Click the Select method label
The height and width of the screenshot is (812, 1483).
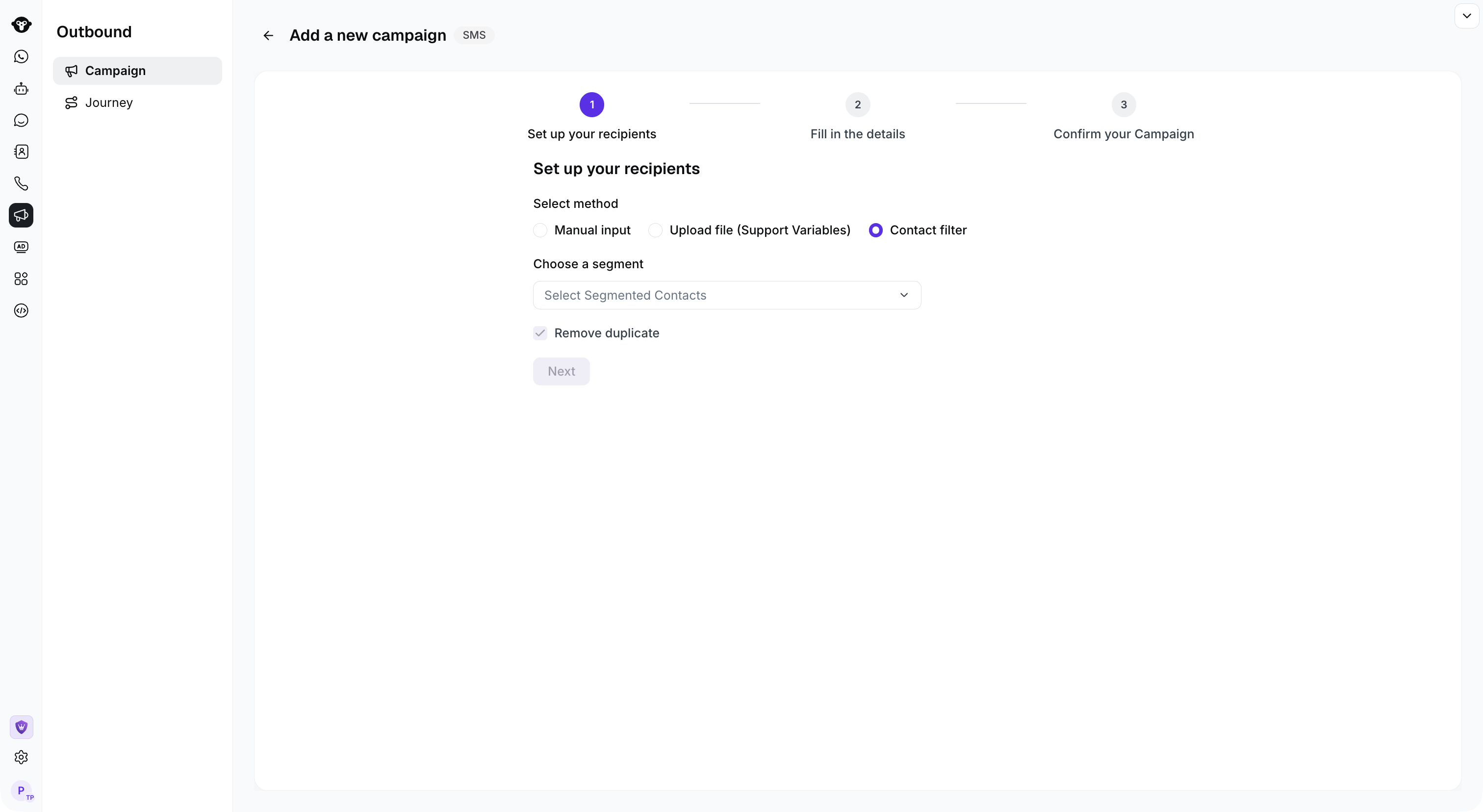pos(576,203)
